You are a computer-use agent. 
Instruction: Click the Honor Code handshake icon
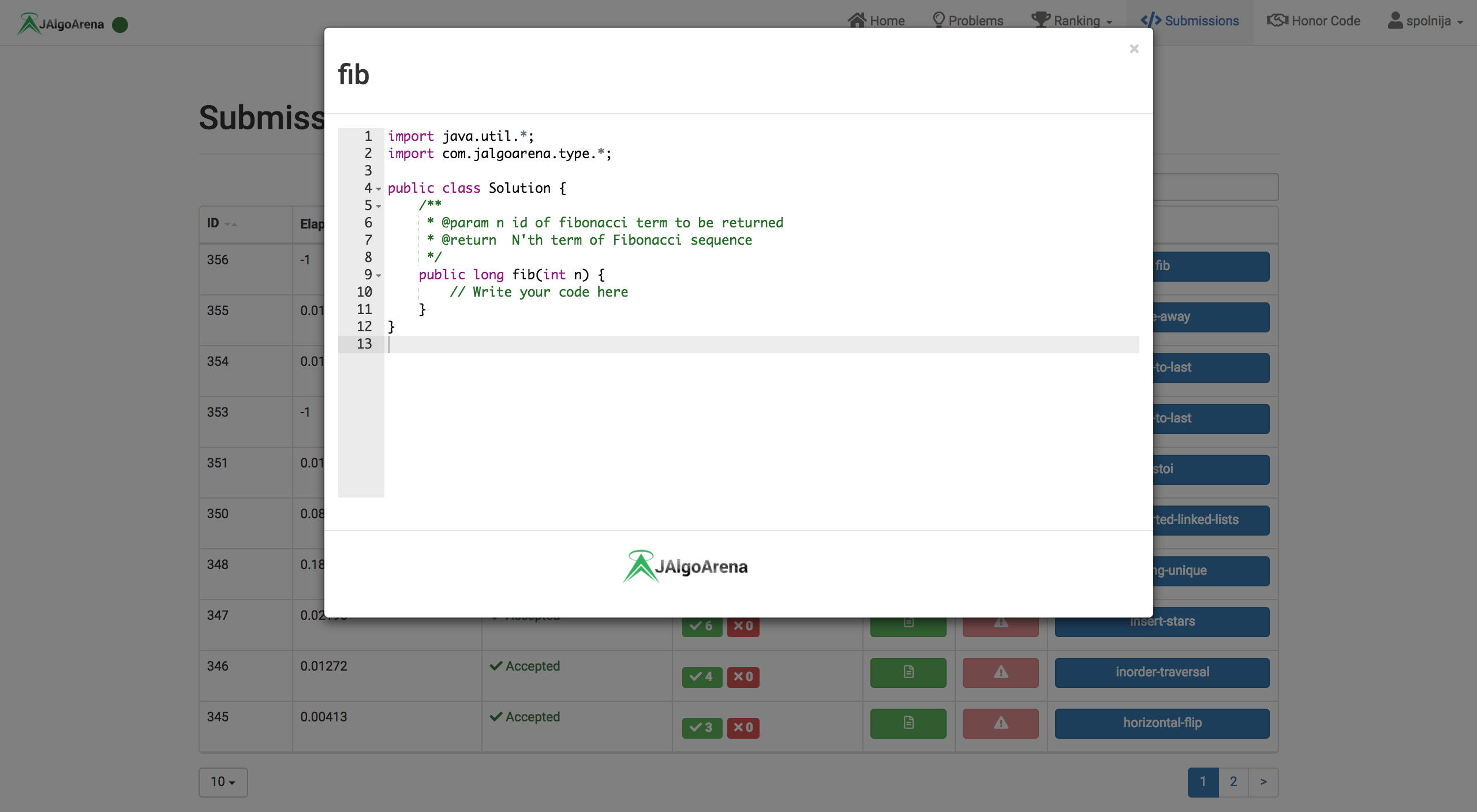point(1277,20)
